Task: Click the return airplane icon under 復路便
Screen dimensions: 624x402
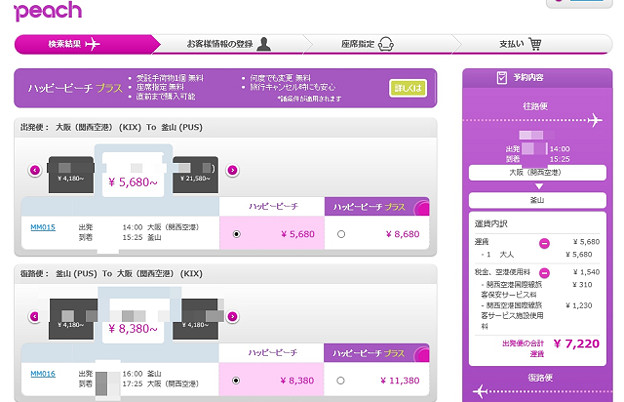Action: click(481, 391)
